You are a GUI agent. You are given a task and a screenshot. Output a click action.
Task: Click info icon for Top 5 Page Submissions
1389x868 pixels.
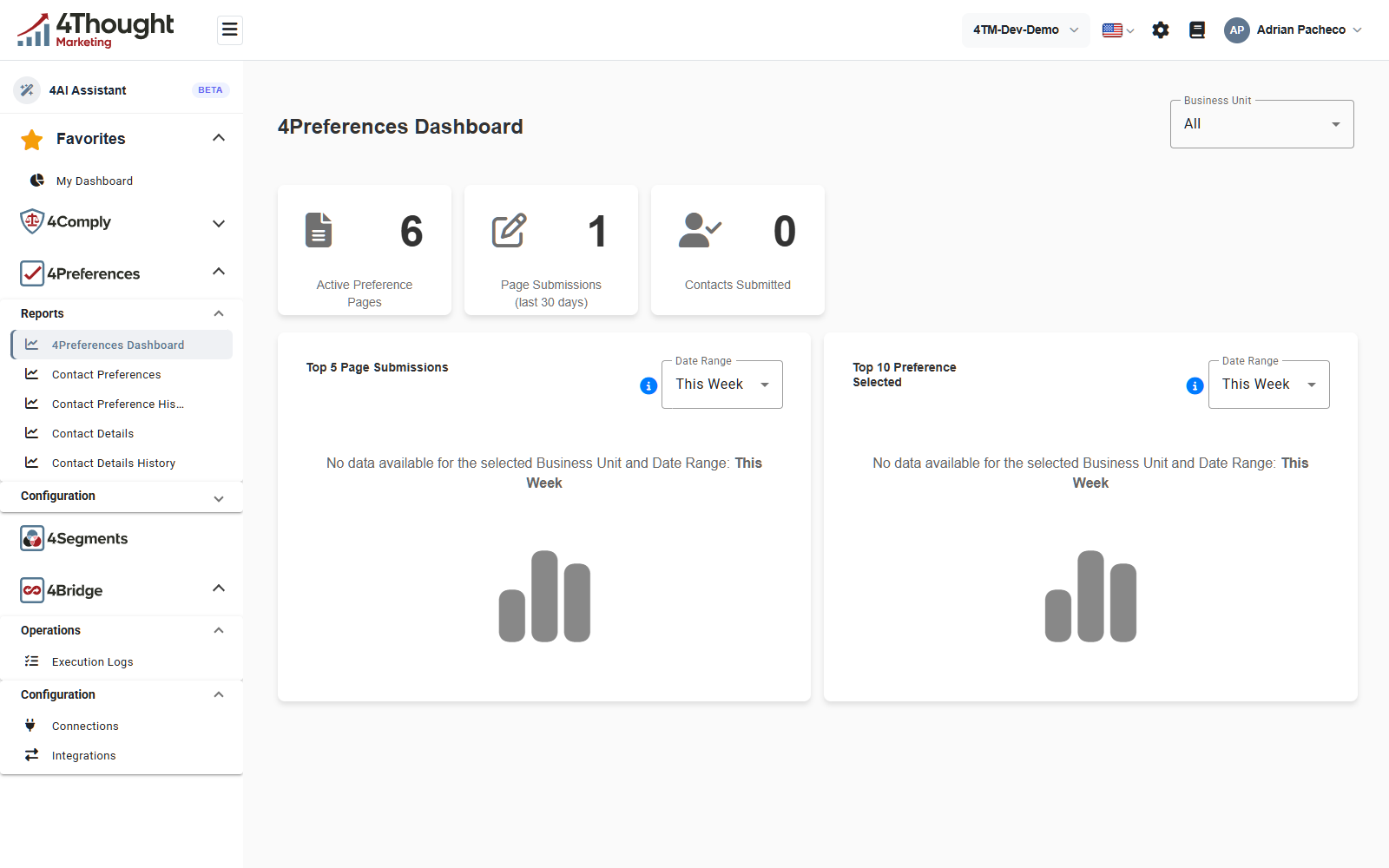[648, 386]
